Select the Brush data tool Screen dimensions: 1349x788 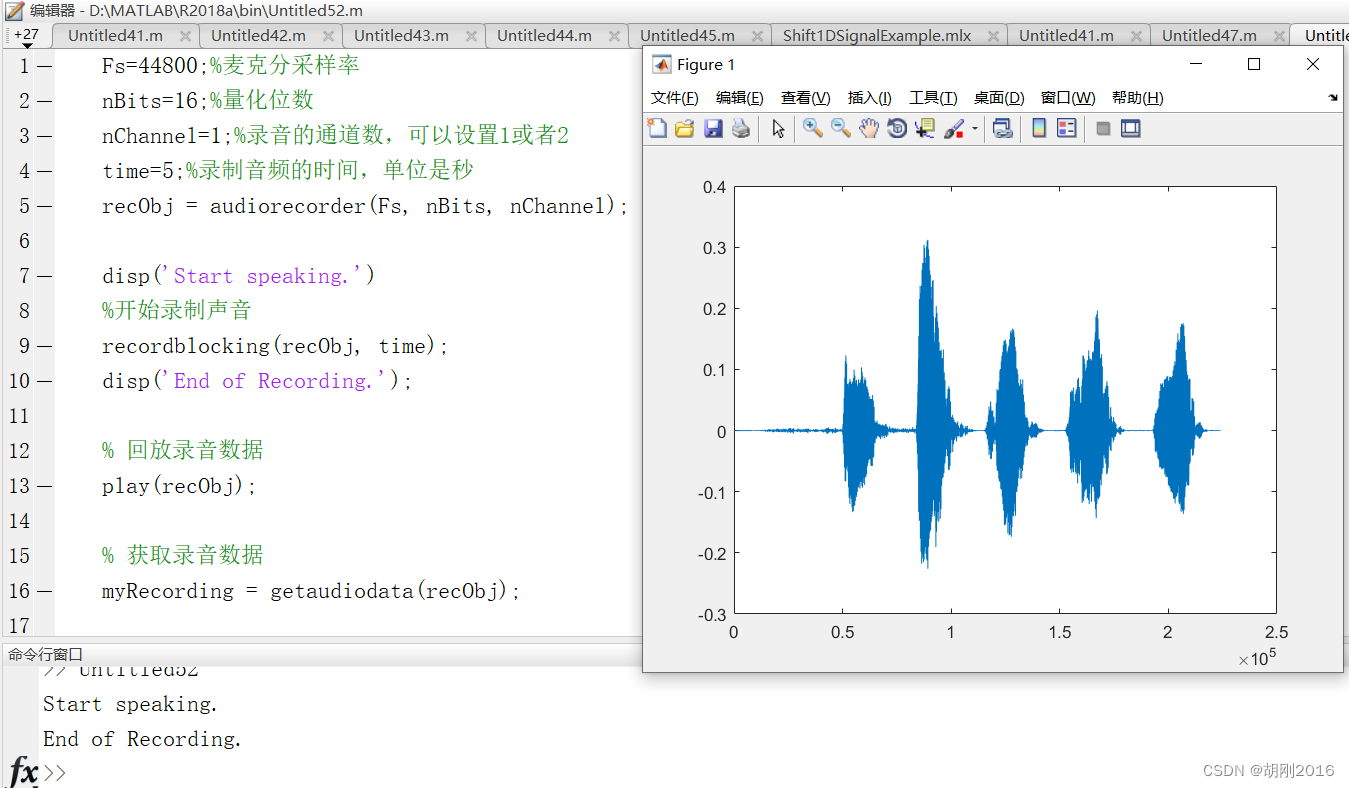(x=954, y=128)
